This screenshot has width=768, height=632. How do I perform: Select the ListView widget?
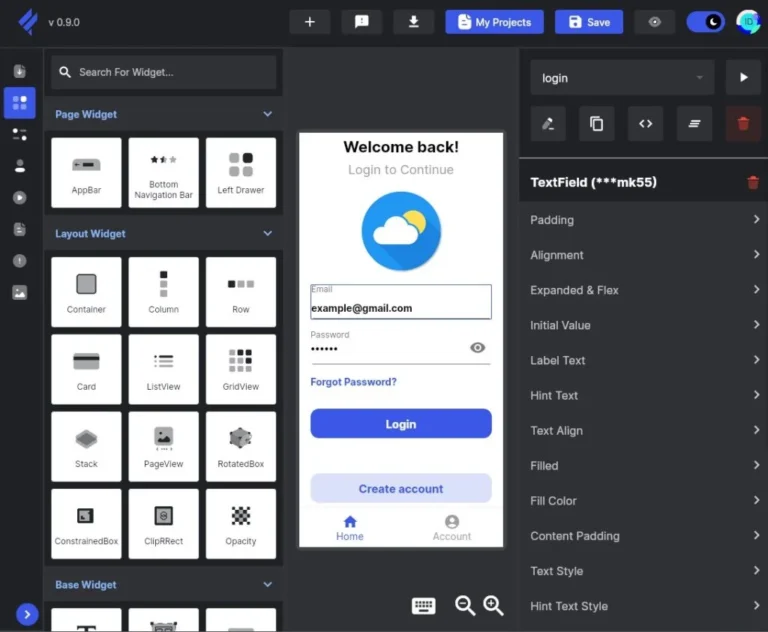tap(164, 369)
